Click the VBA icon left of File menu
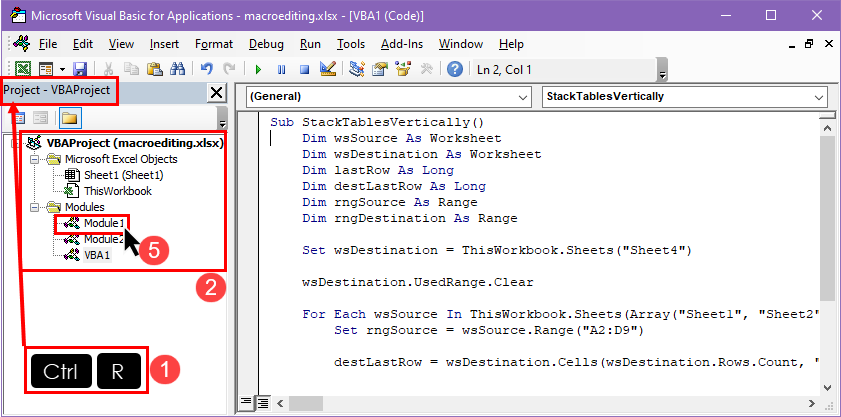This screenshot has width=841, height=417. pos(22,43)
